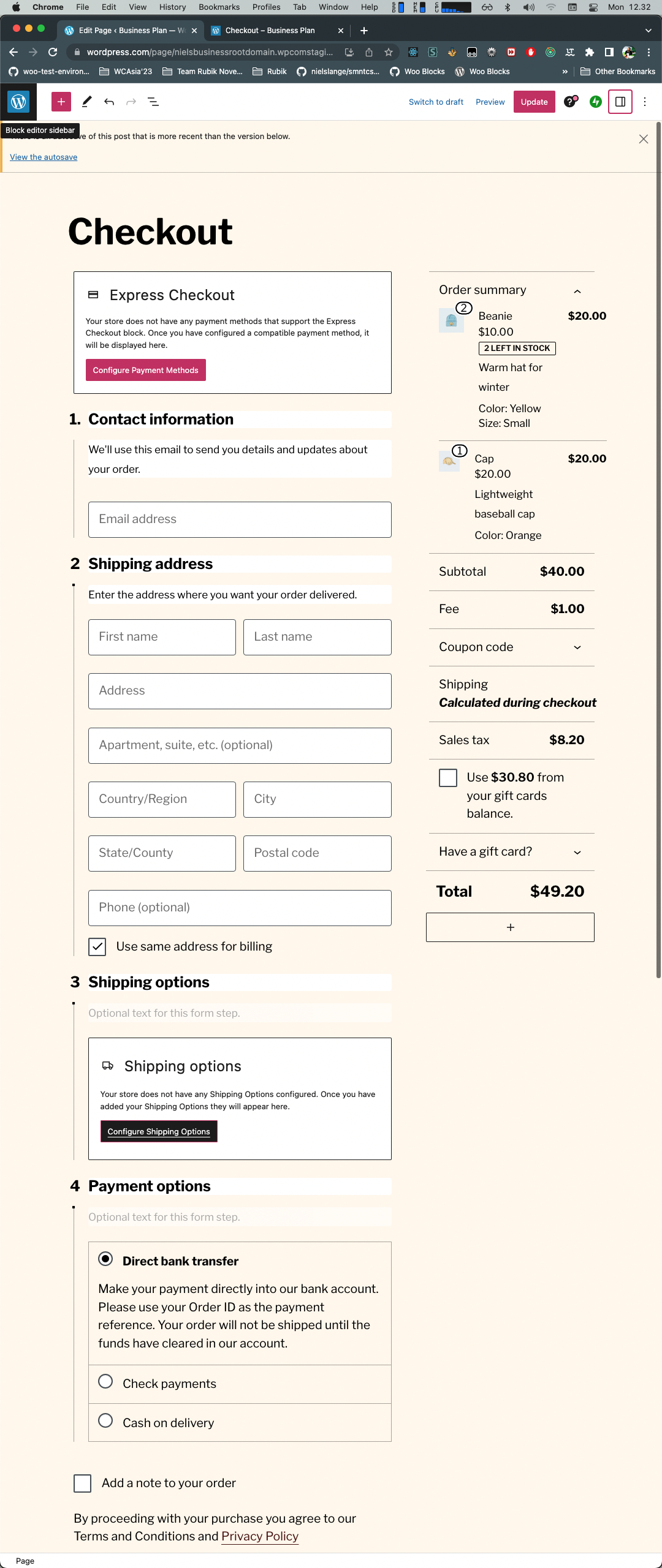Viewport: 662px width, 1568px height.
Task: Click the Undo icon
Action: click(110, 102)
